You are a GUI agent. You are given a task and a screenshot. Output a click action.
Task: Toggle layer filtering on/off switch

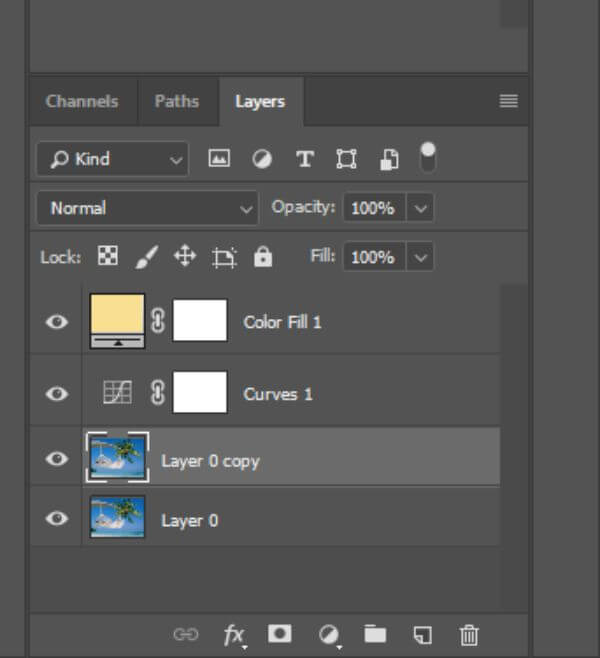428,157
